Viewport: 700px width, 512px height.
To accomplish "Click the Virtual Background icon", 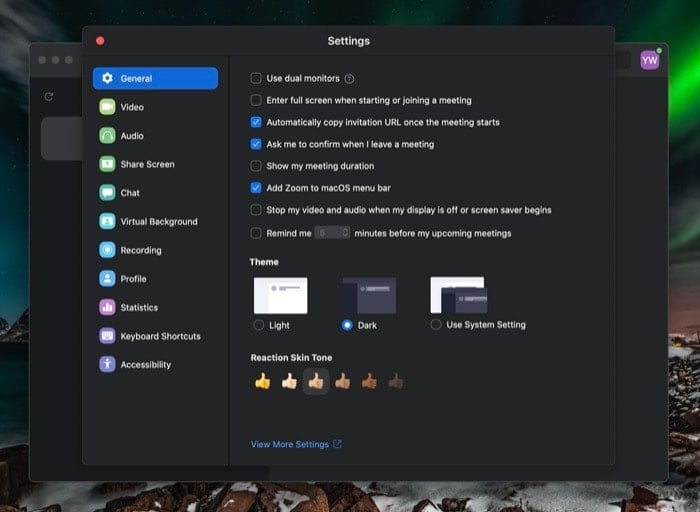I will click(x=107, y=221).
